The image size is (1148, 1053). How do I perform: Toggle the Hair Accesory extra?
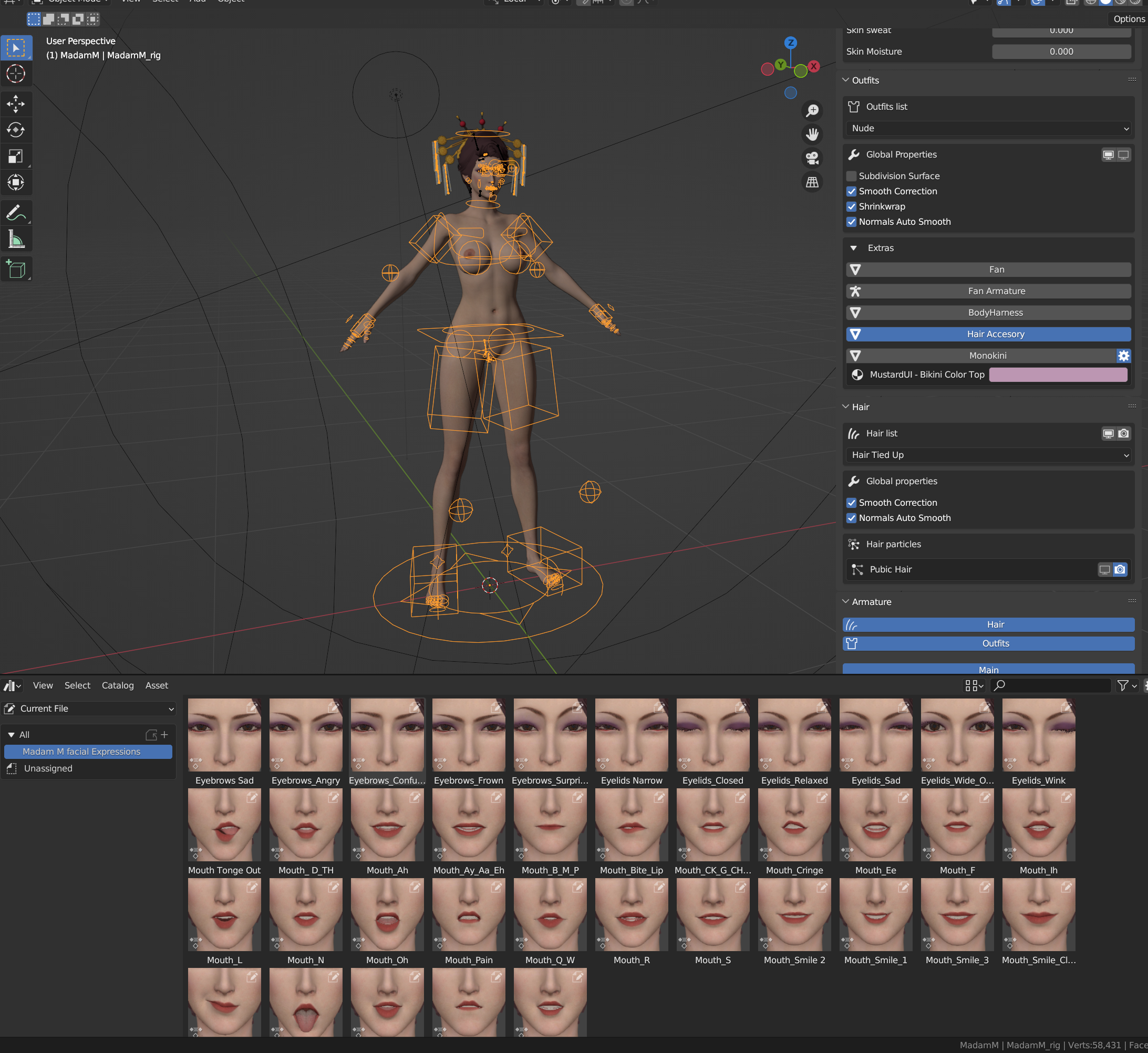(x=988, y=334)
